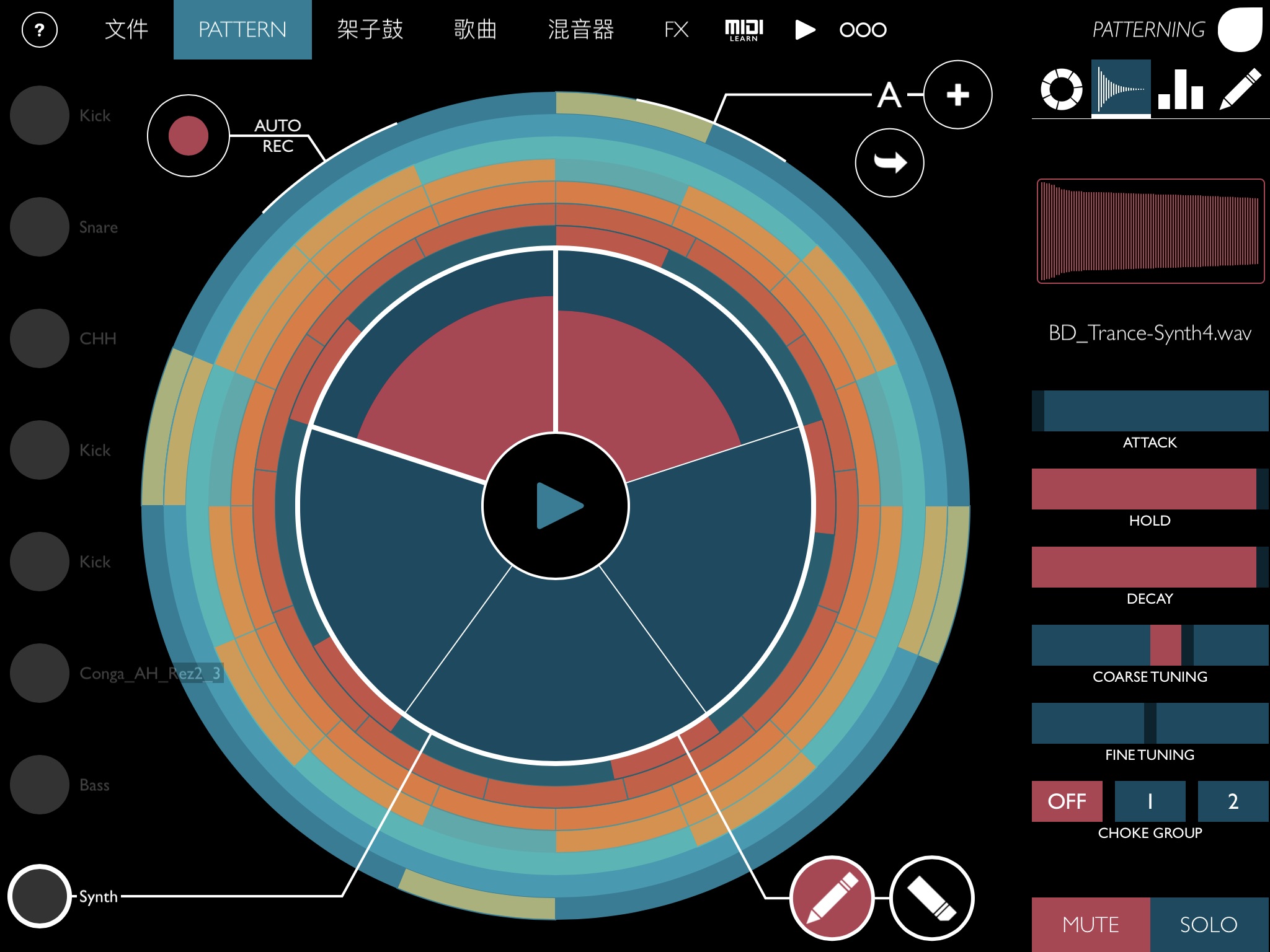Click the curved arrow pattern button

[x=890, y=163]
